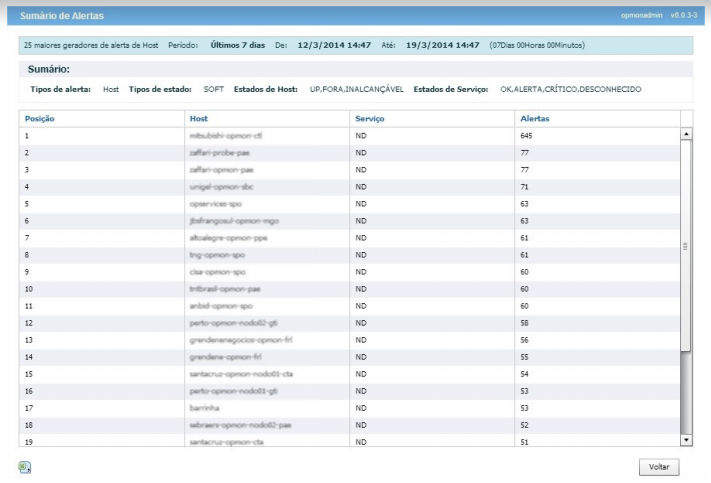The width and height of the screenshot is (711, 483).
Task: Sort by the Host column header
Action: click(198, 118)
